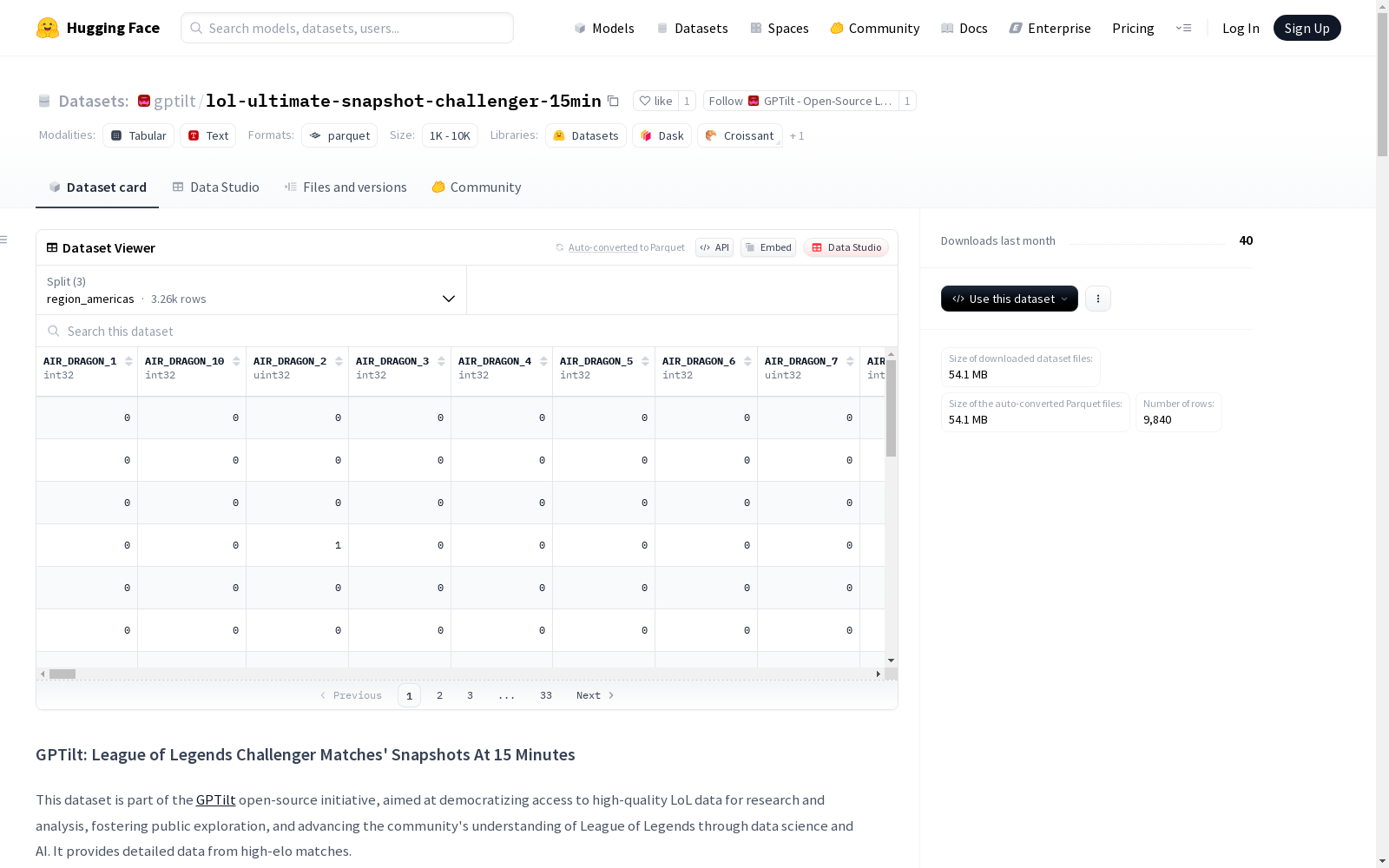Sort by AIR_DRAGON_6 column

pyautogui.click(x=747, y=361)
